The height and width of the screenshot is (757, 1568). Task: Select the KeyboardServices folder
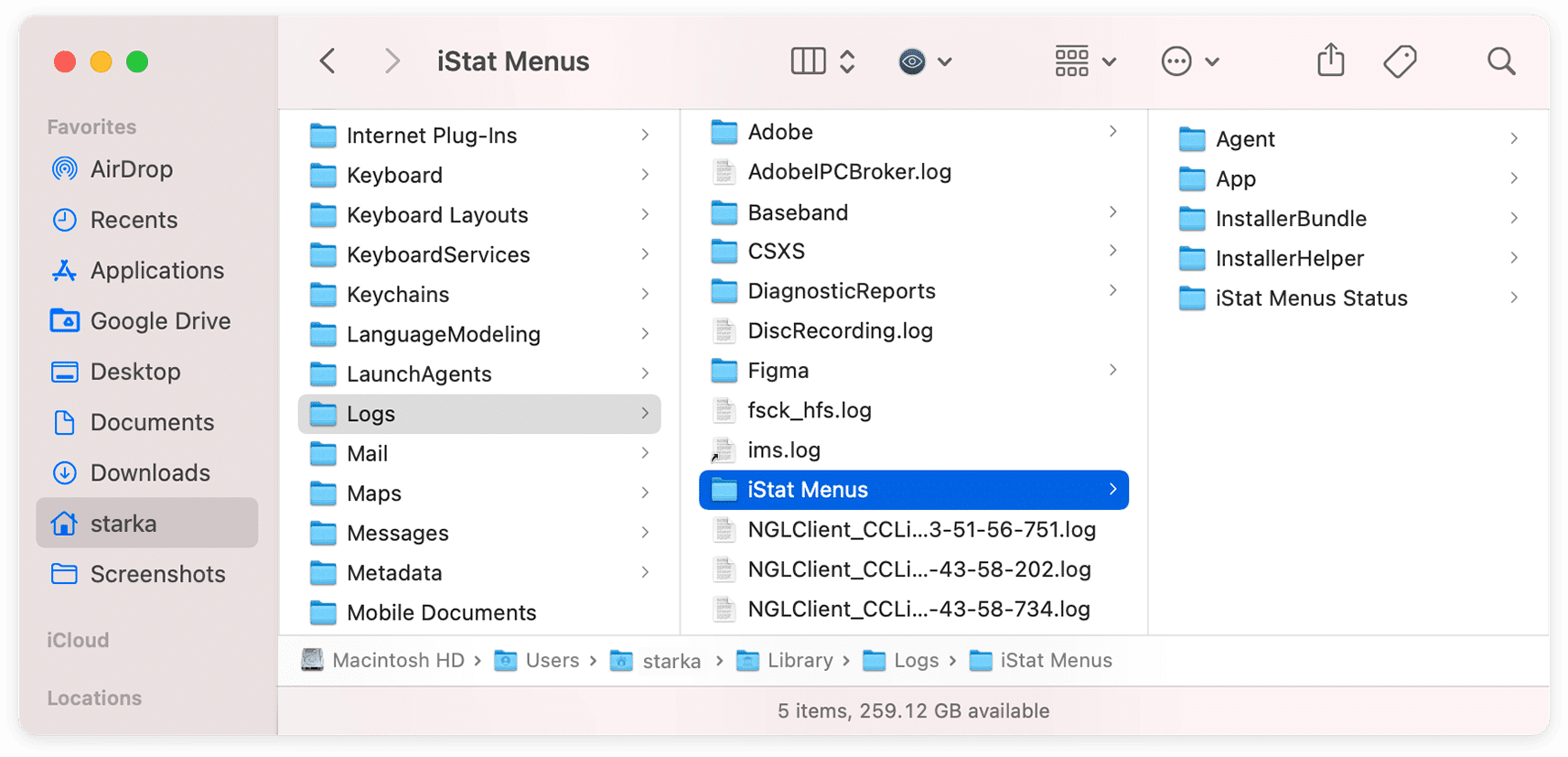click(479, 254)
